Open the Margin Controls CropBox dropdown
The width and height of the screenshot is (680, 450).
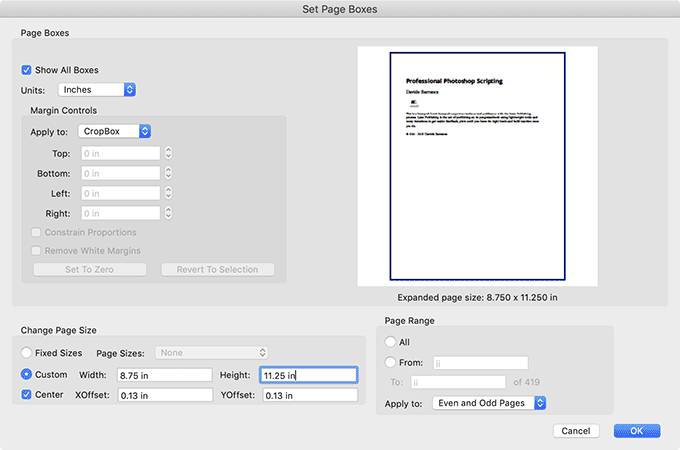tap(114, 131)
